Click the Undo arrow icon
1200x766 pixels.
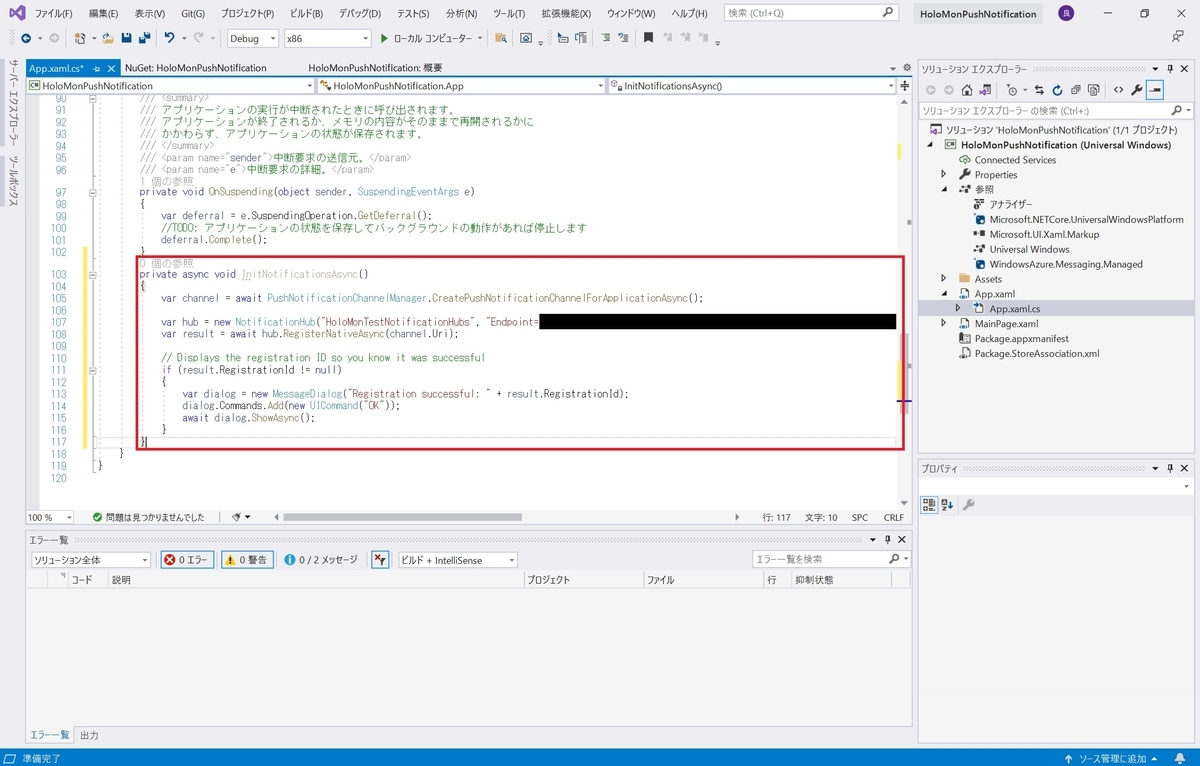(169, 38)
